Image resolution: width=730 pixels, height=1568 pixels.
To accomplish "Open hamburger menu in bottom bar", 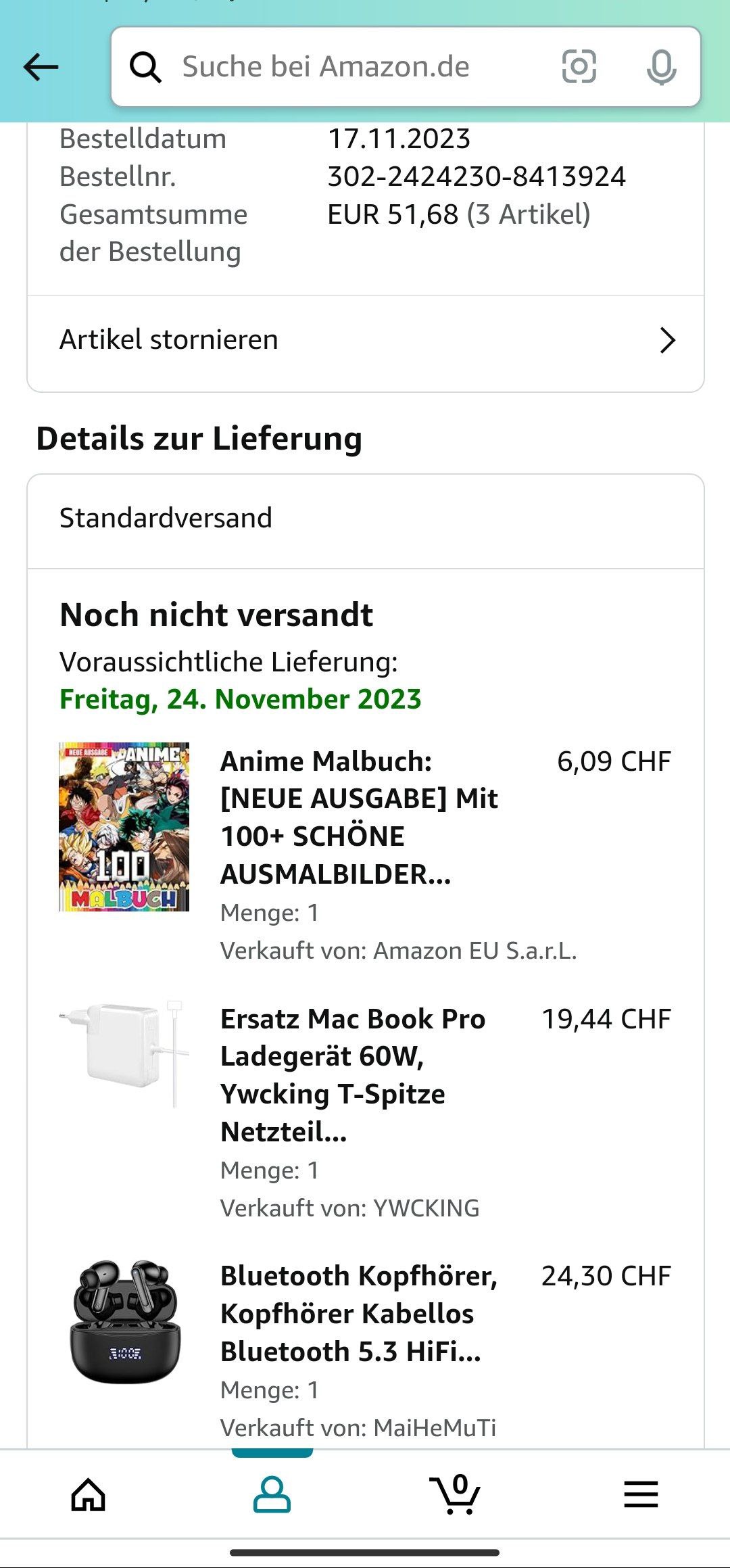I will [641, 1494].
